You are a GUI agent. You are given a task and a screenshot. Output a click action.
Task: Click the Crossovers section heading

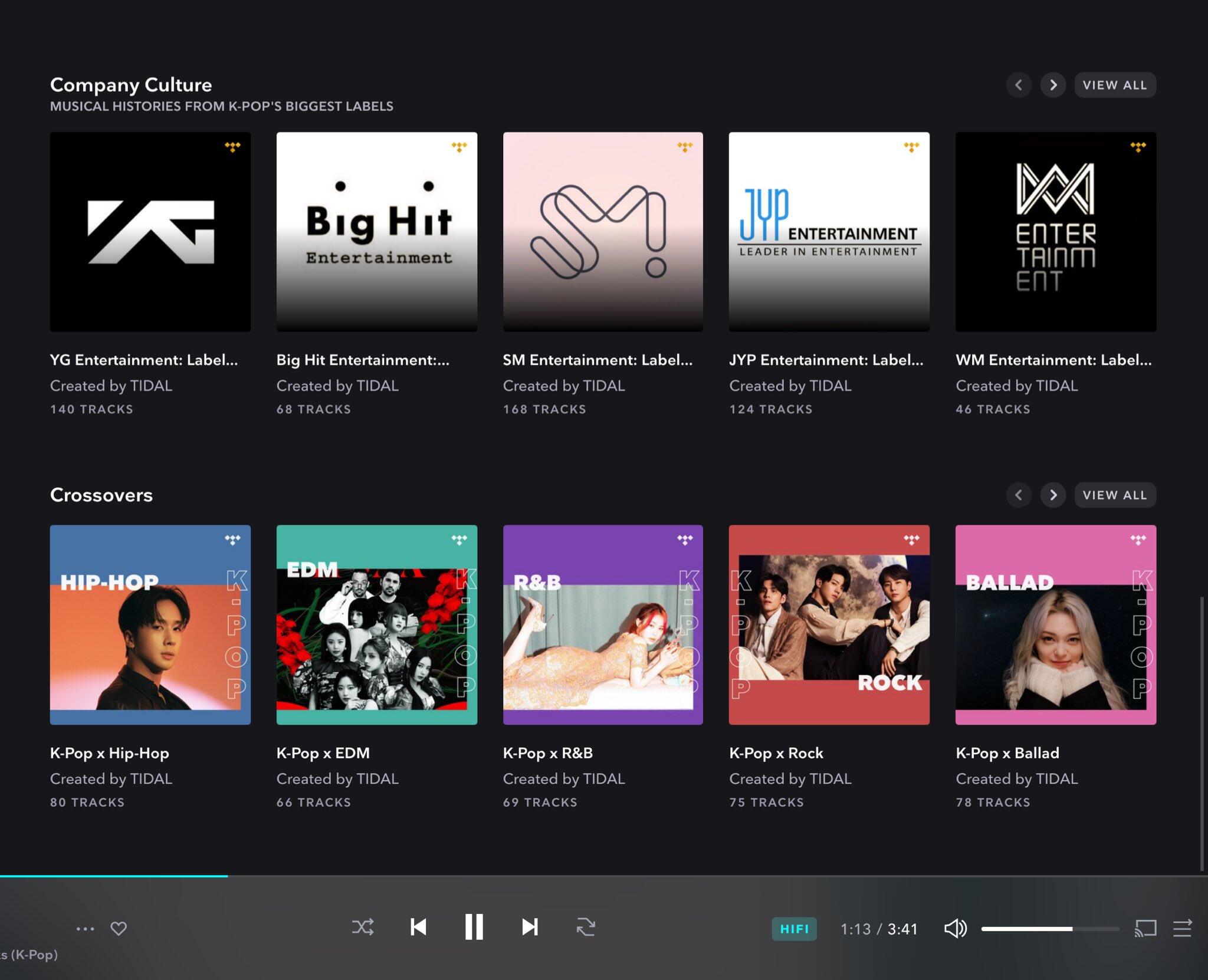click(x=101, y=495)
